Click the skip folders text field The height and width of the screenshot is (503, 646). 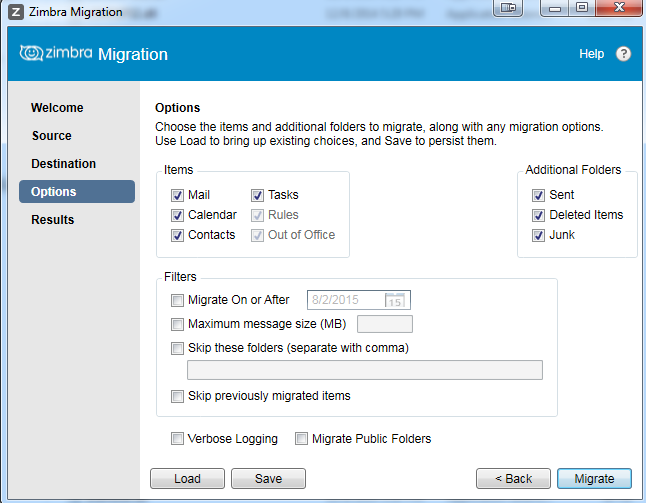point(365,371)
